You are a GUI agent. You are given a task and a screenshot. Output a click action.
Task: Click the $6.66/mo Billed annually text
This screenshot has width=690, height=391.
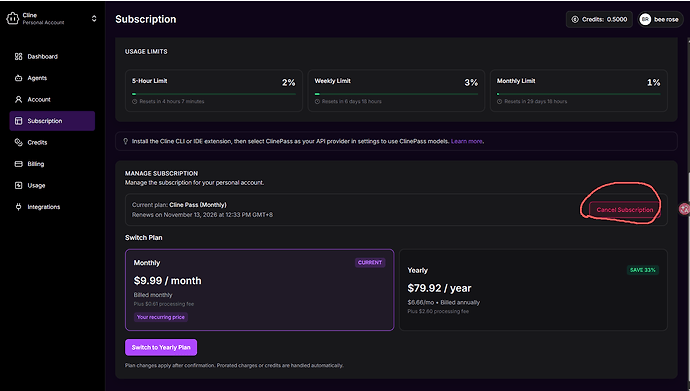pos(444,303)
